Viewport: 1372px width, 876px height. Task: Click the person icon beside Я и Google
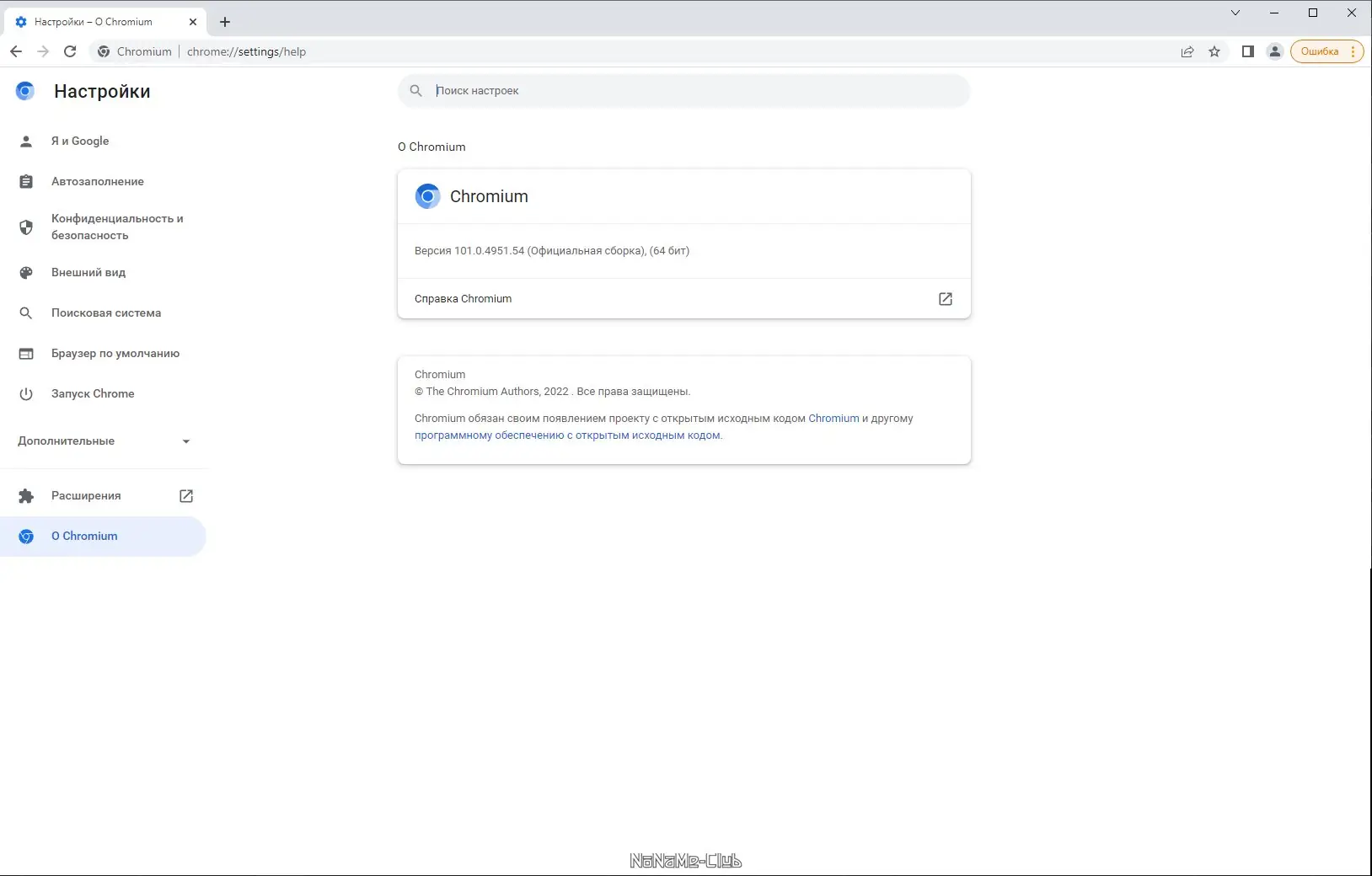pyautogui.click(x=26, y=142)
